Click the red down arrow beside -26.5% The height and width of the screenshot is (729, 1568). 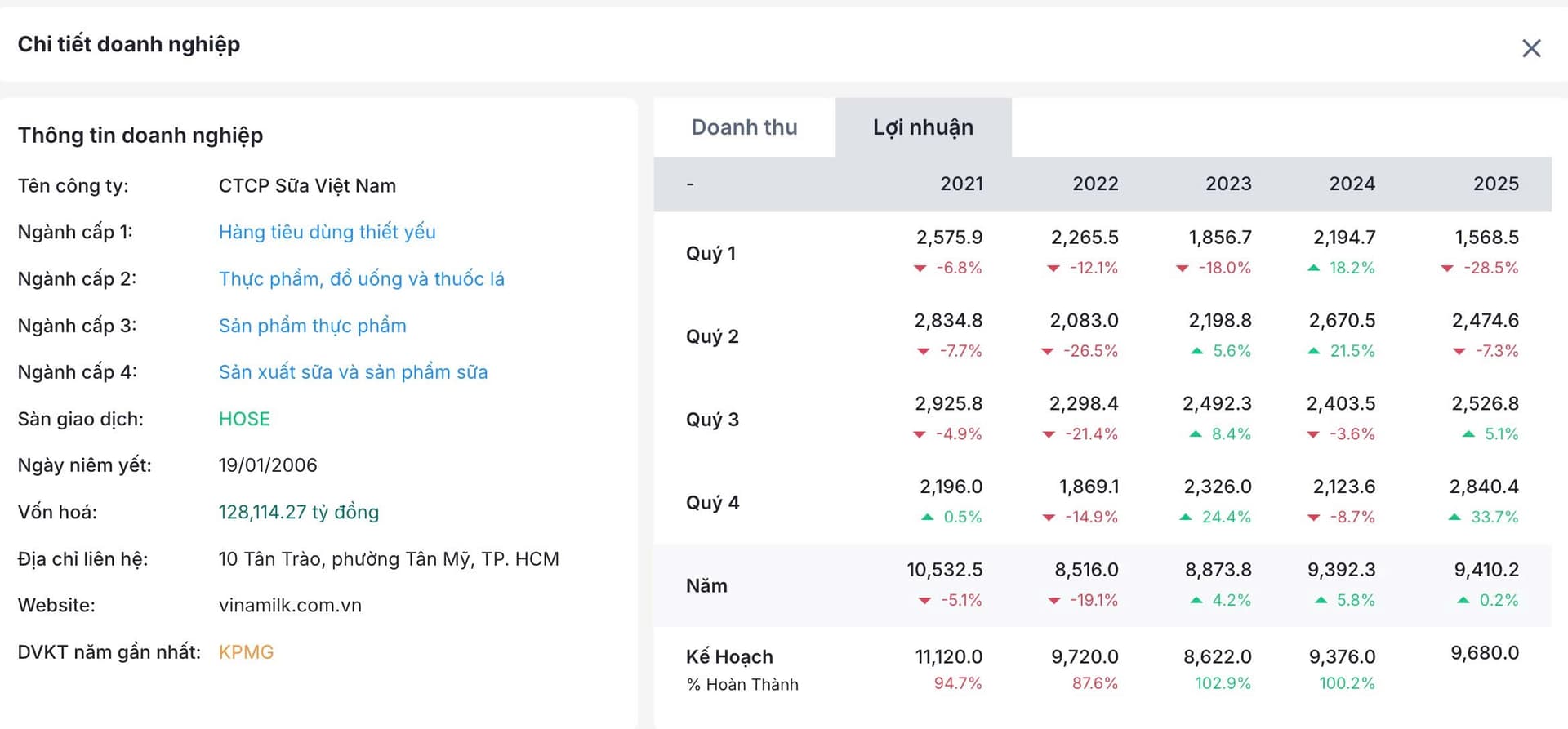(x=1048, y=352)
